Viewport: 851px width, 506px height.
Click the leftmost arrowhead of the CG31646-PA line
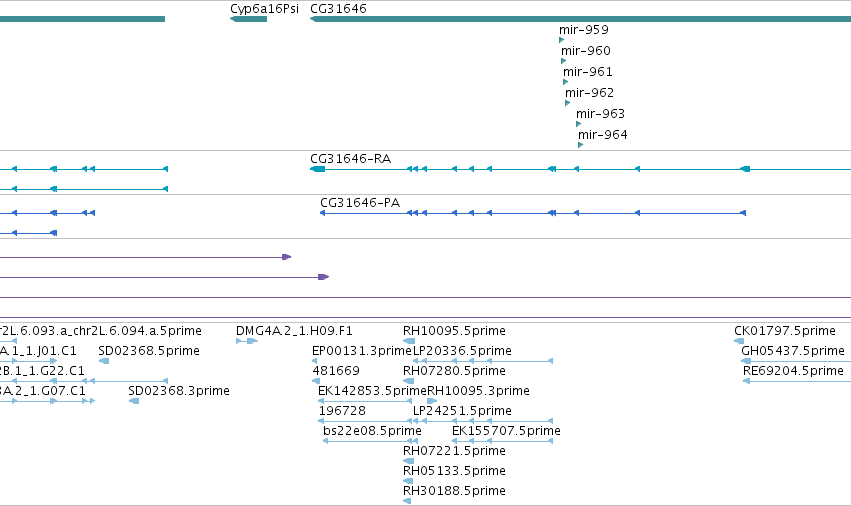(x=322, y=213)
